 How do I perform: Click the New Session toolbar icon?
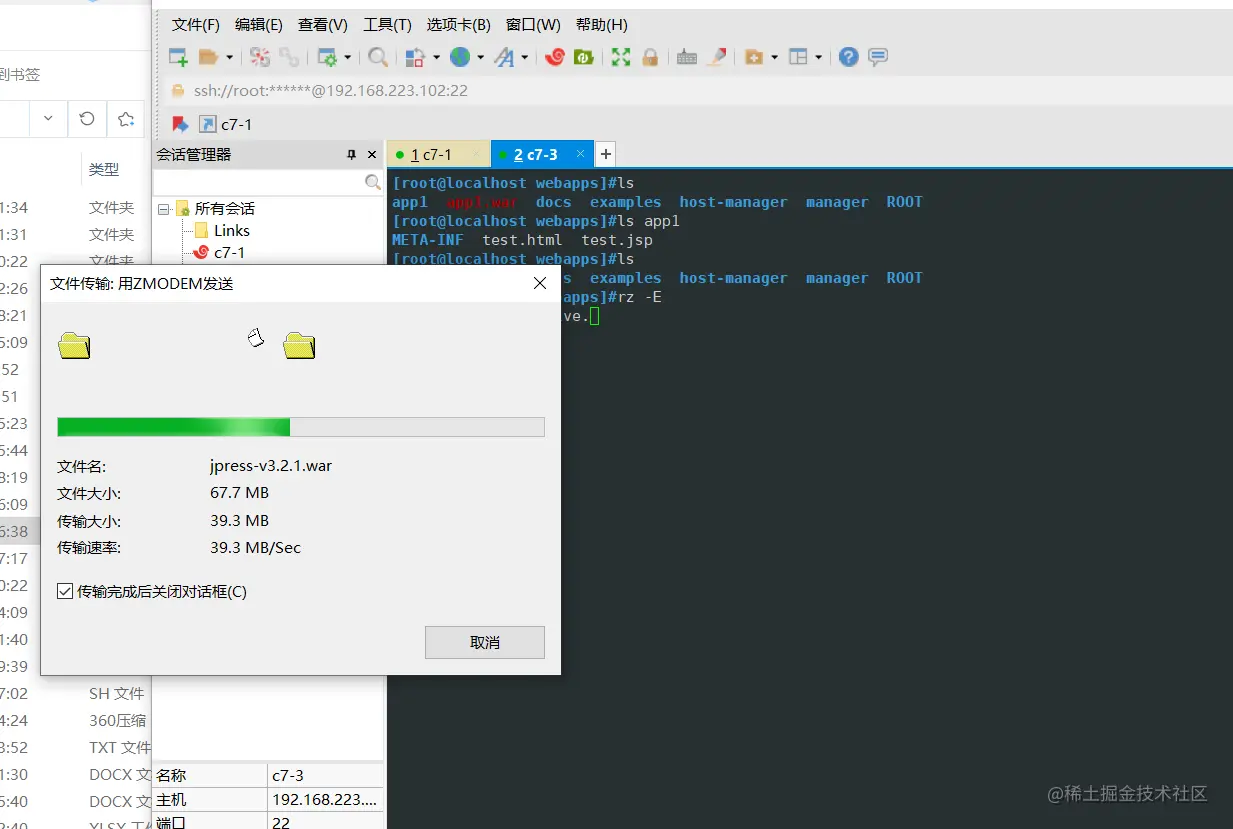(178, 57)
